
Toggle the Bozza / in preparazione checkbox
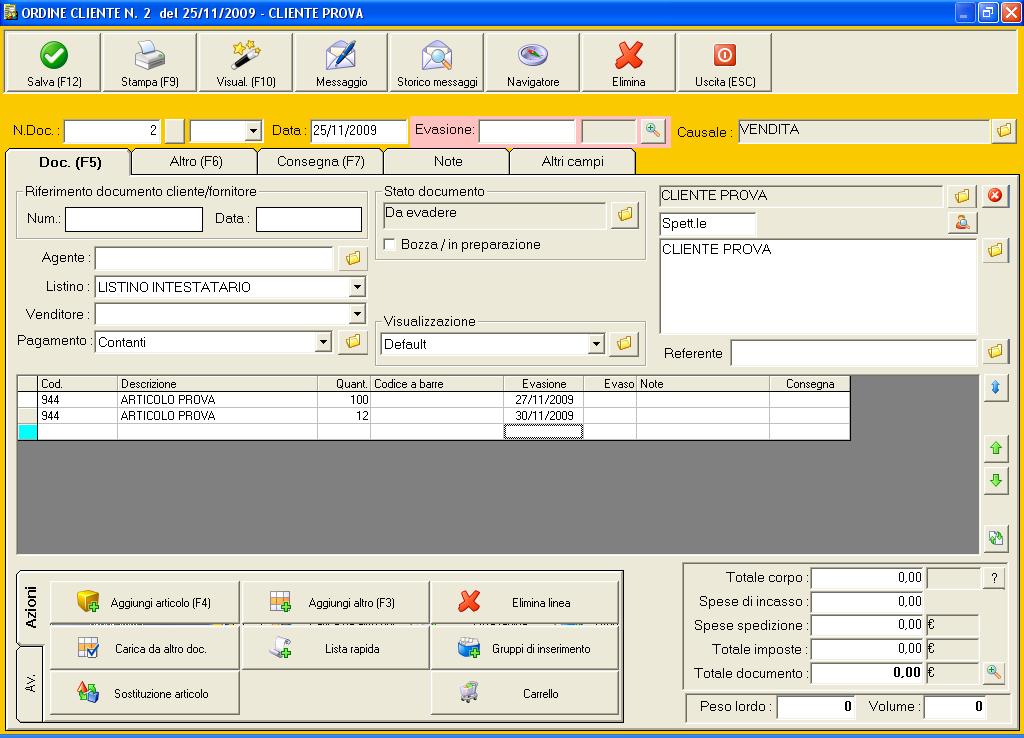click(x=390, y=245)
